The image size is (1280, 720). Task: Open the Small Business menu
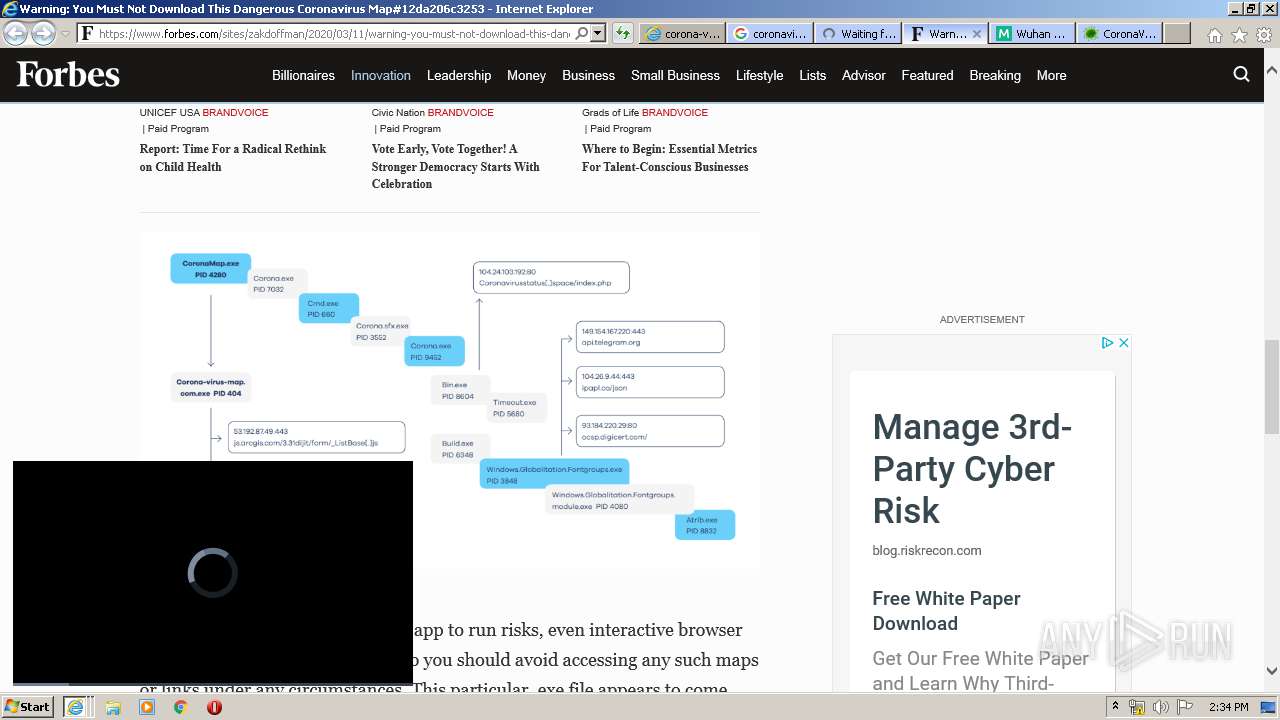coord(675,75)
